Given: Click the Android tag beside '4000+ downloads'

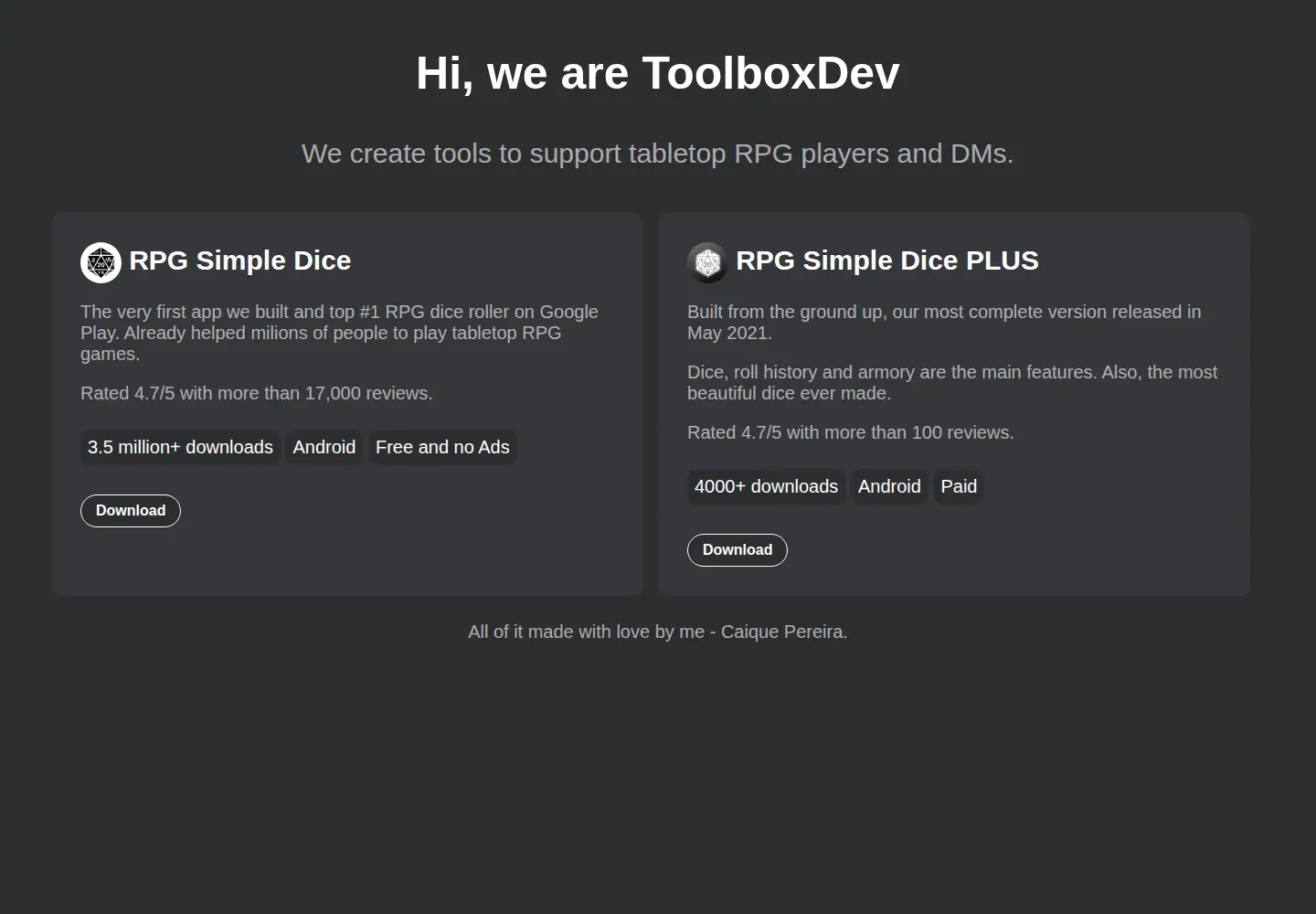Looking at the screenshot, I should pyautogui.click(x=889, y=486).
